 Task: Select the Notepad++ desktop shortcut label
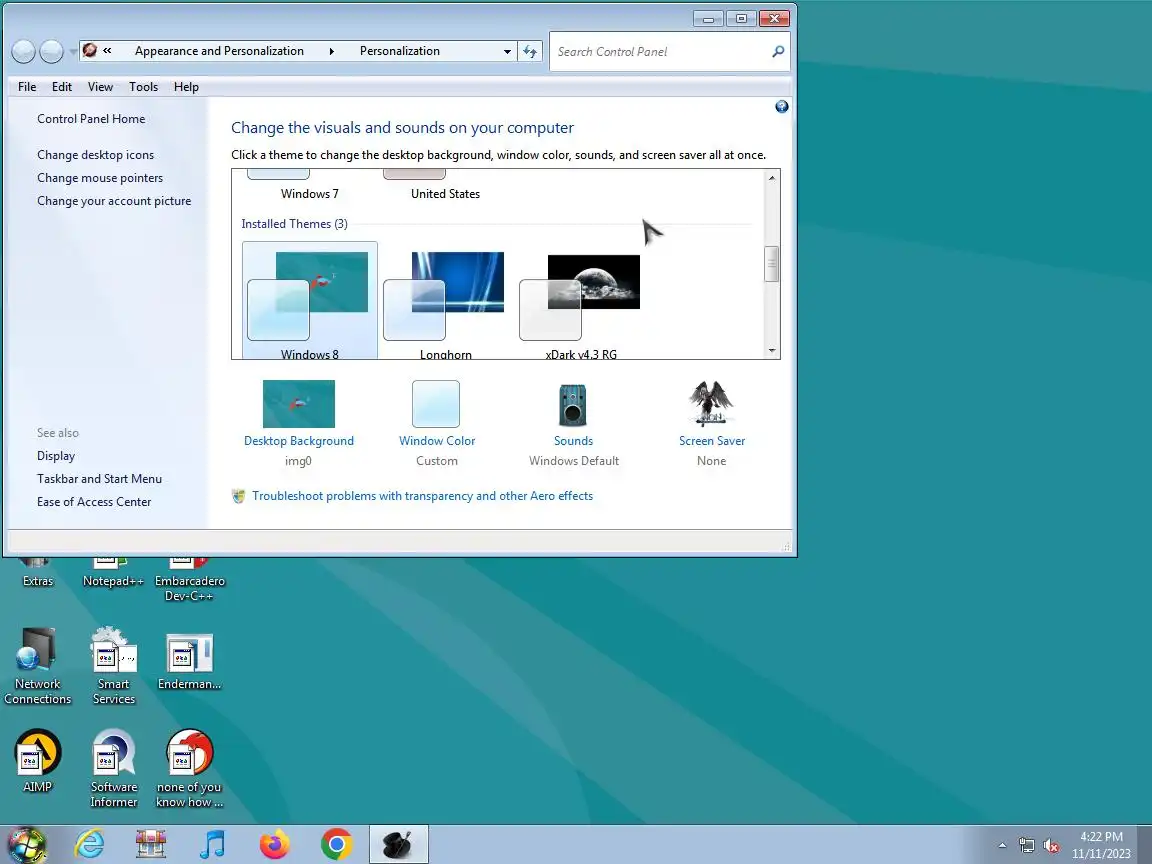(113, 581)
